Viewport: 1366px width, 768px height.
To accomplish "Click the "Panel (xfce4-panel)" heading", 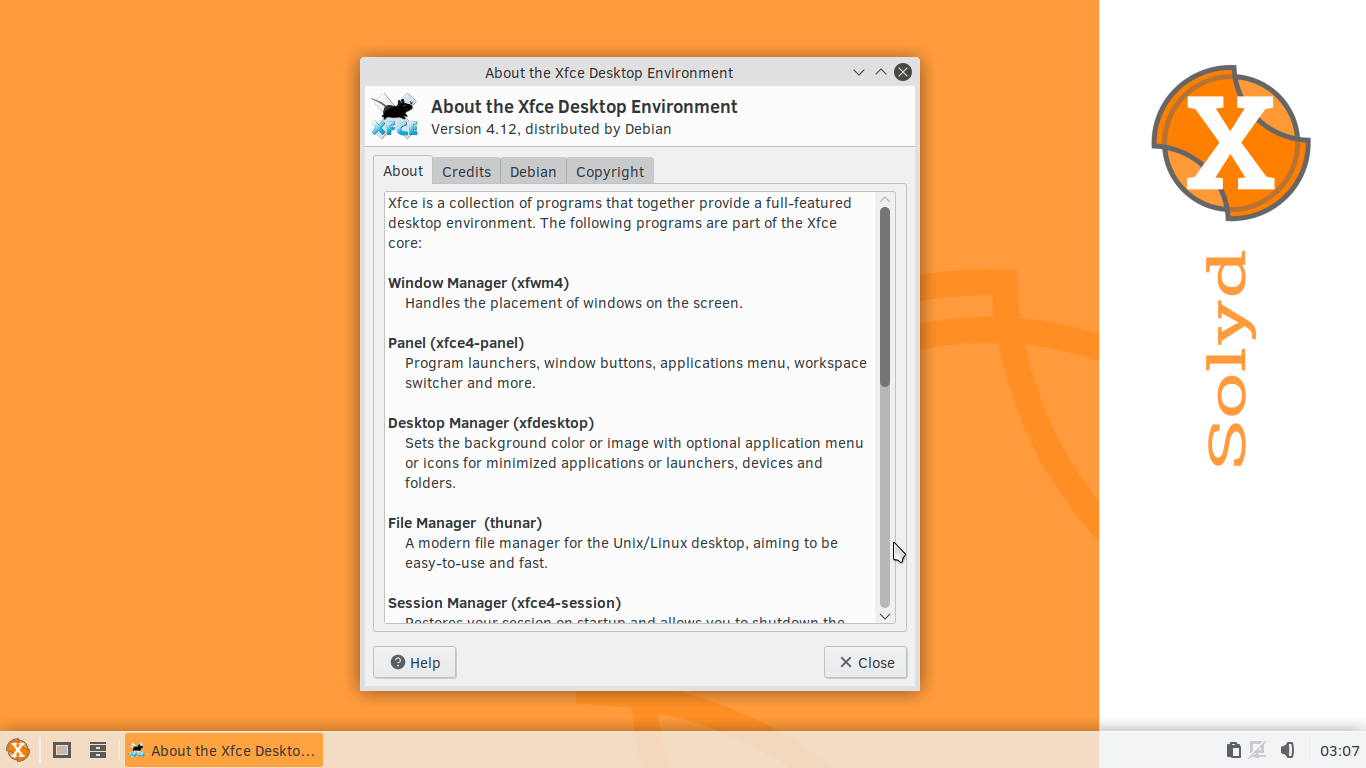I will click(456, 343).
